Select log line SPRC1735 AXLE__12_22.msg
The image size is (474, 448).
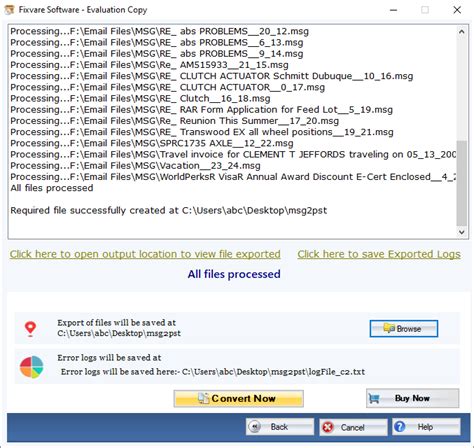pos(152,143)
